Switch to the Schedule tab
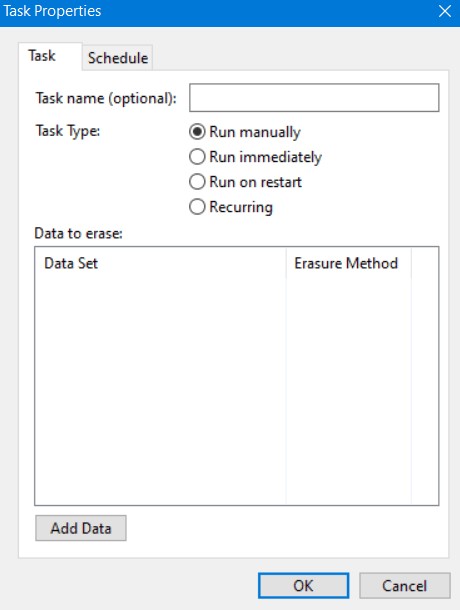Image resolution: width=460 pixels, height=610 pixels. (118, 58)
